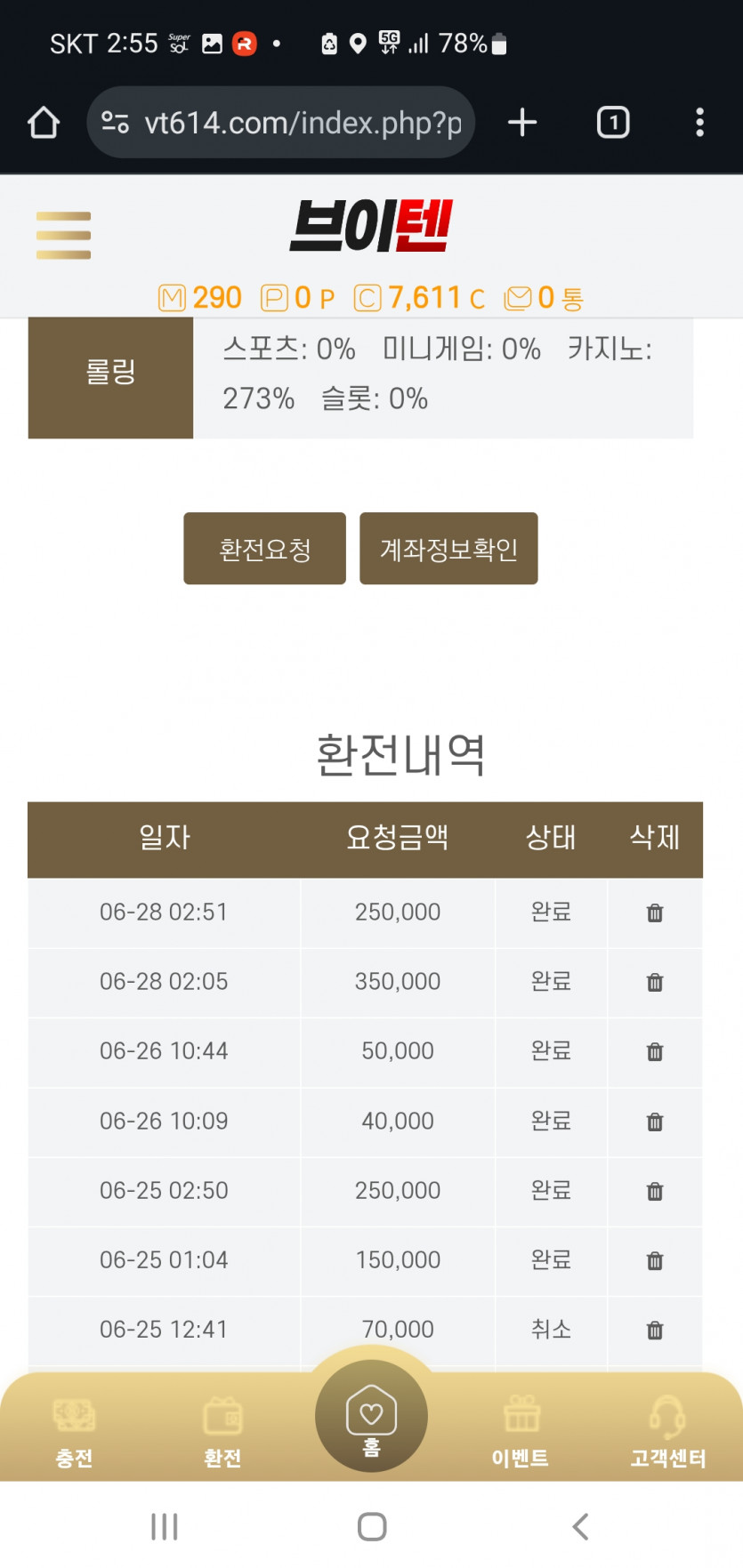The image size is (743, 1568).
Task: Open the gold hamburger menu
Action: [x=63, y=236]
